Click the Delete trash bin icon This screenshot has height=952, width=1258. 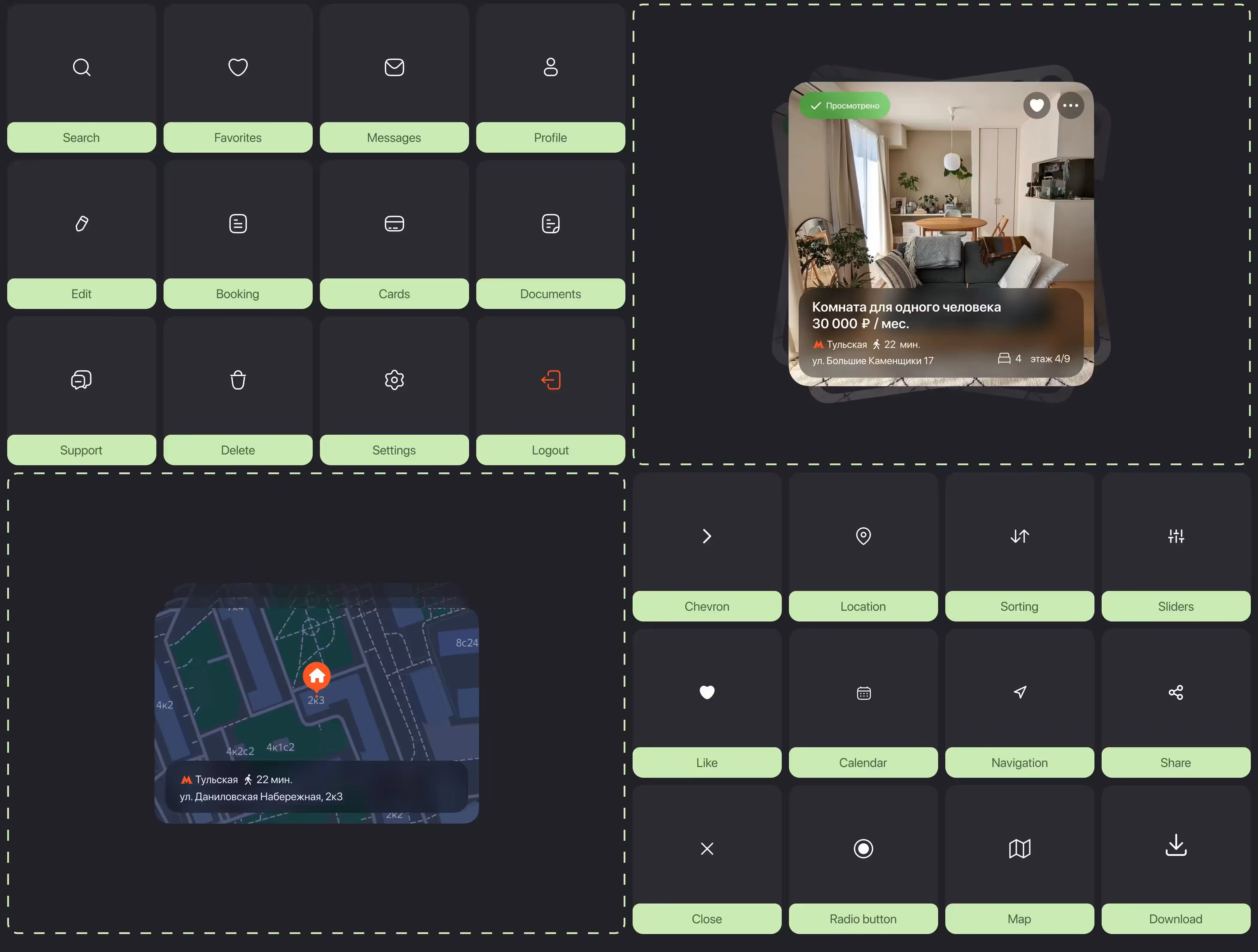tap(238, 380)
